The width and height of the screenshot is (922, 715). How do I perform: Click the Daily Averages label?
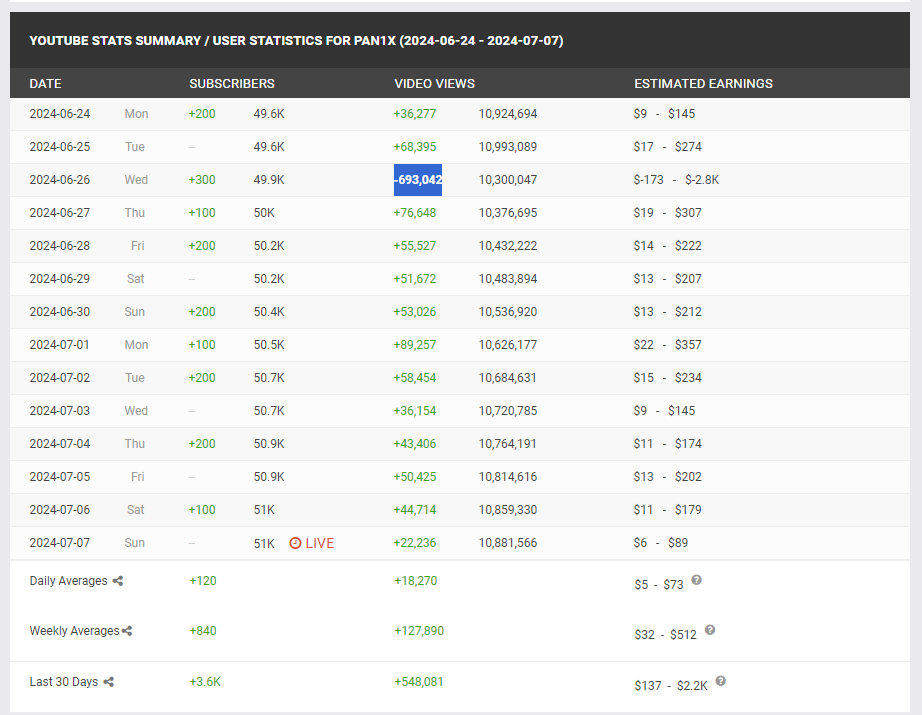pyautogui.click(x=68, y=581)
